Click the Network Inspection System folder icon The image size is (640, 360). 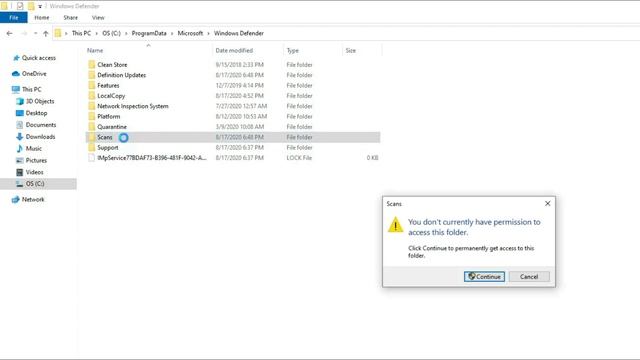point(91,106)
